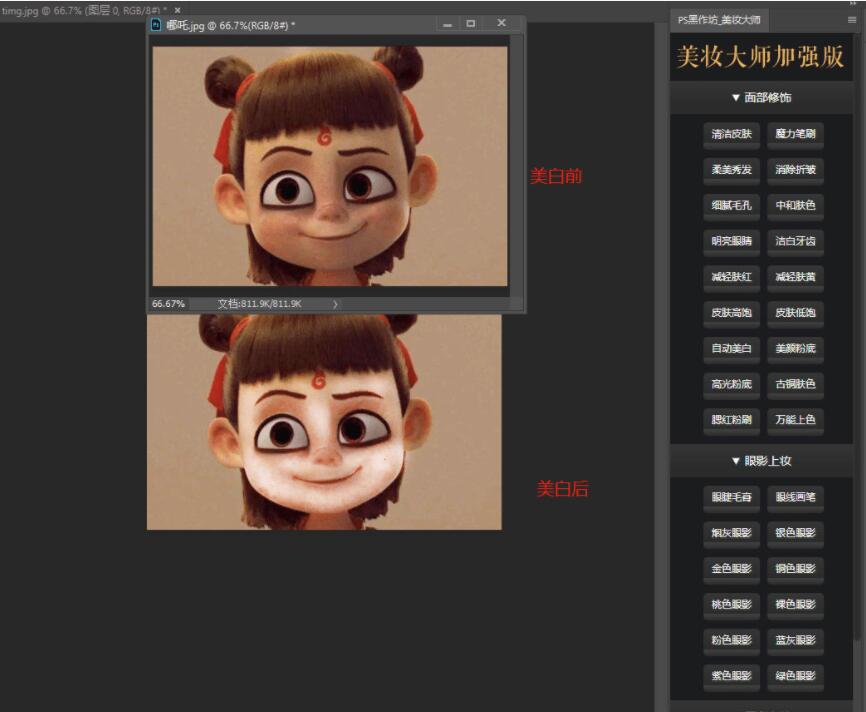Maximize the 哪吒.jpg floating window
The image size is (866, 712).
point(471,24)
